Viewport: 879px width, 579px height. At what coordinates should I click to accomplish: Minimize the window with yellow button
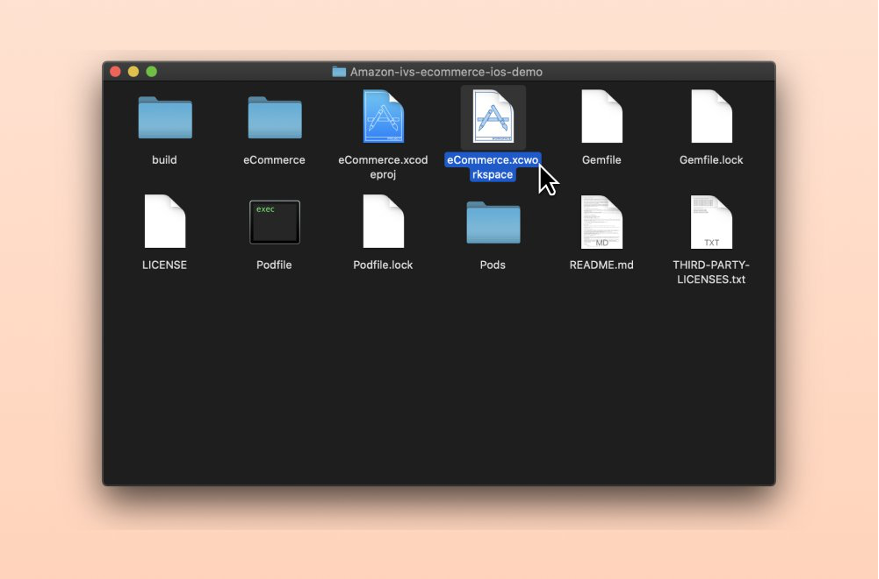pyautogui.click(x=133, y=72)
